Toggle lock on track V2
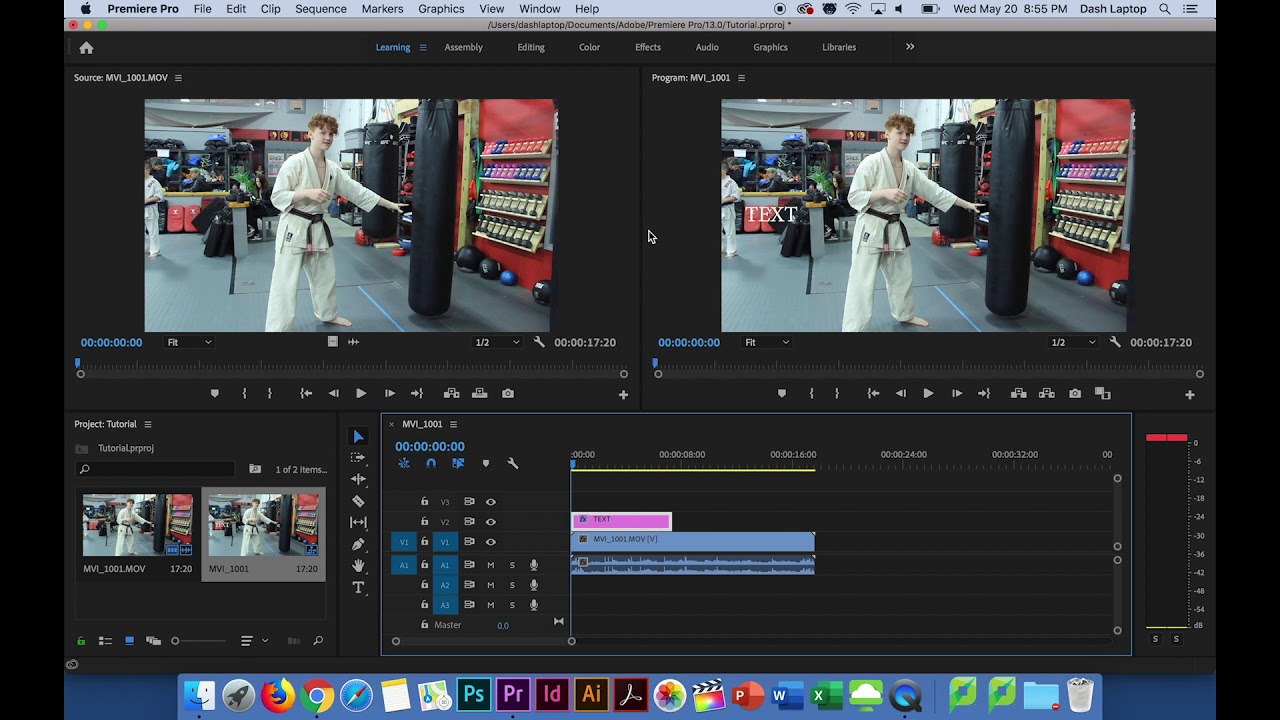This screenshot has height=720, width=1280. [x=424, y=522]
